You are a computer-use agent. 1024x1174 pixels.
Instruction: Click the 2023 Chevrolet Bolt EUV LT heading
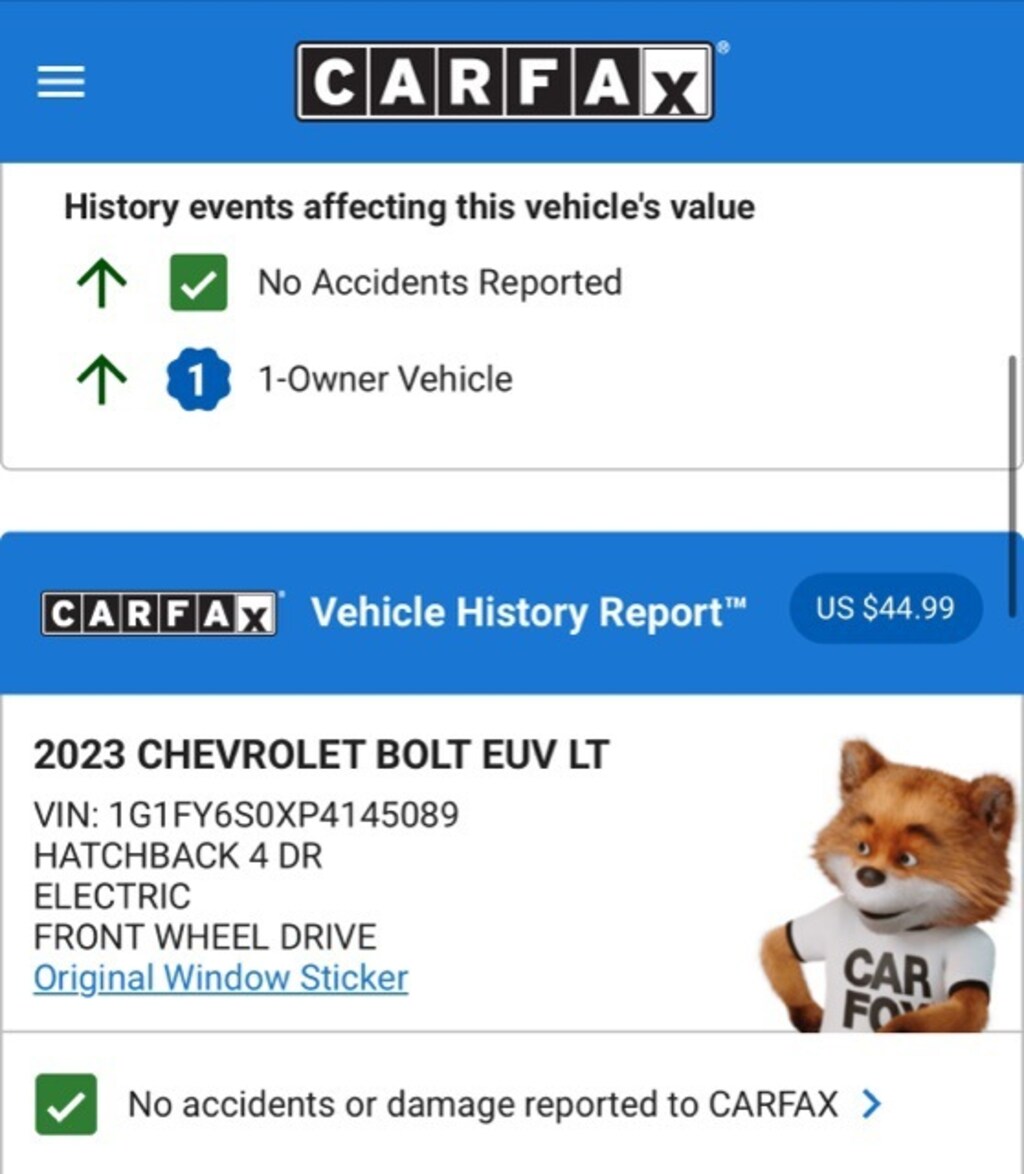[x=321, y=755]
